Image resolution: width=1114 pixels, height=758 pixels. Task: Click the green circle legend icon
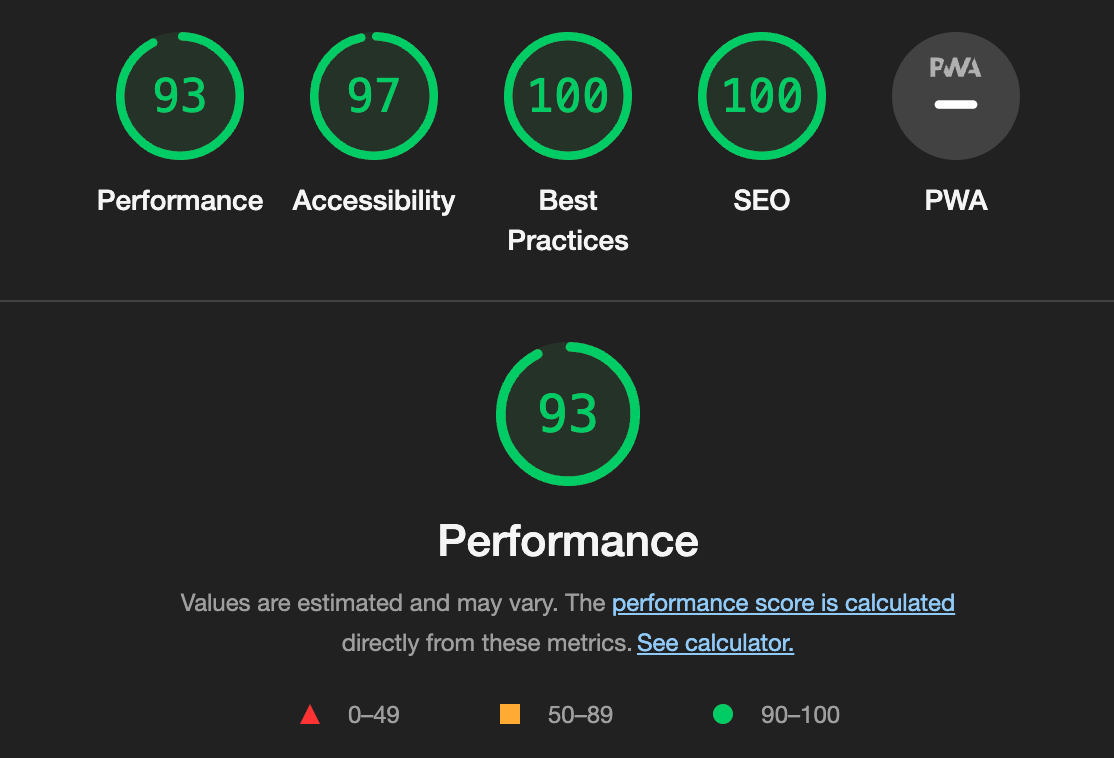722,715
